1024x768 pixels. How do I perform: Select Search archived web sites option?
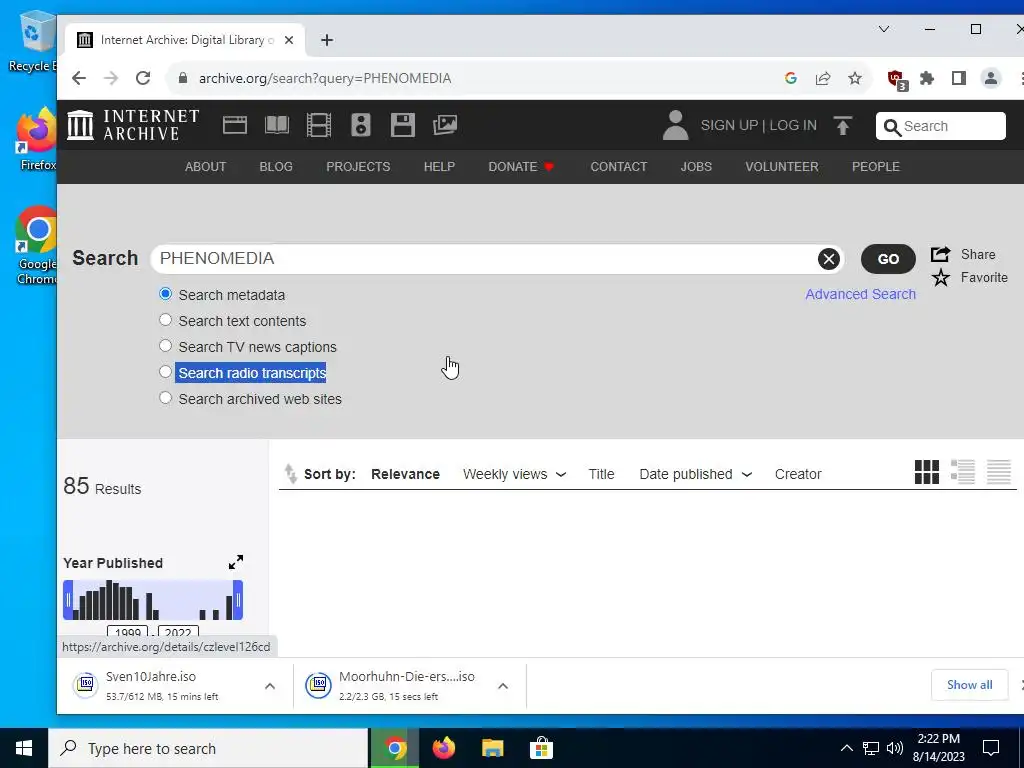pyautogui.click(x=165, y=398)
